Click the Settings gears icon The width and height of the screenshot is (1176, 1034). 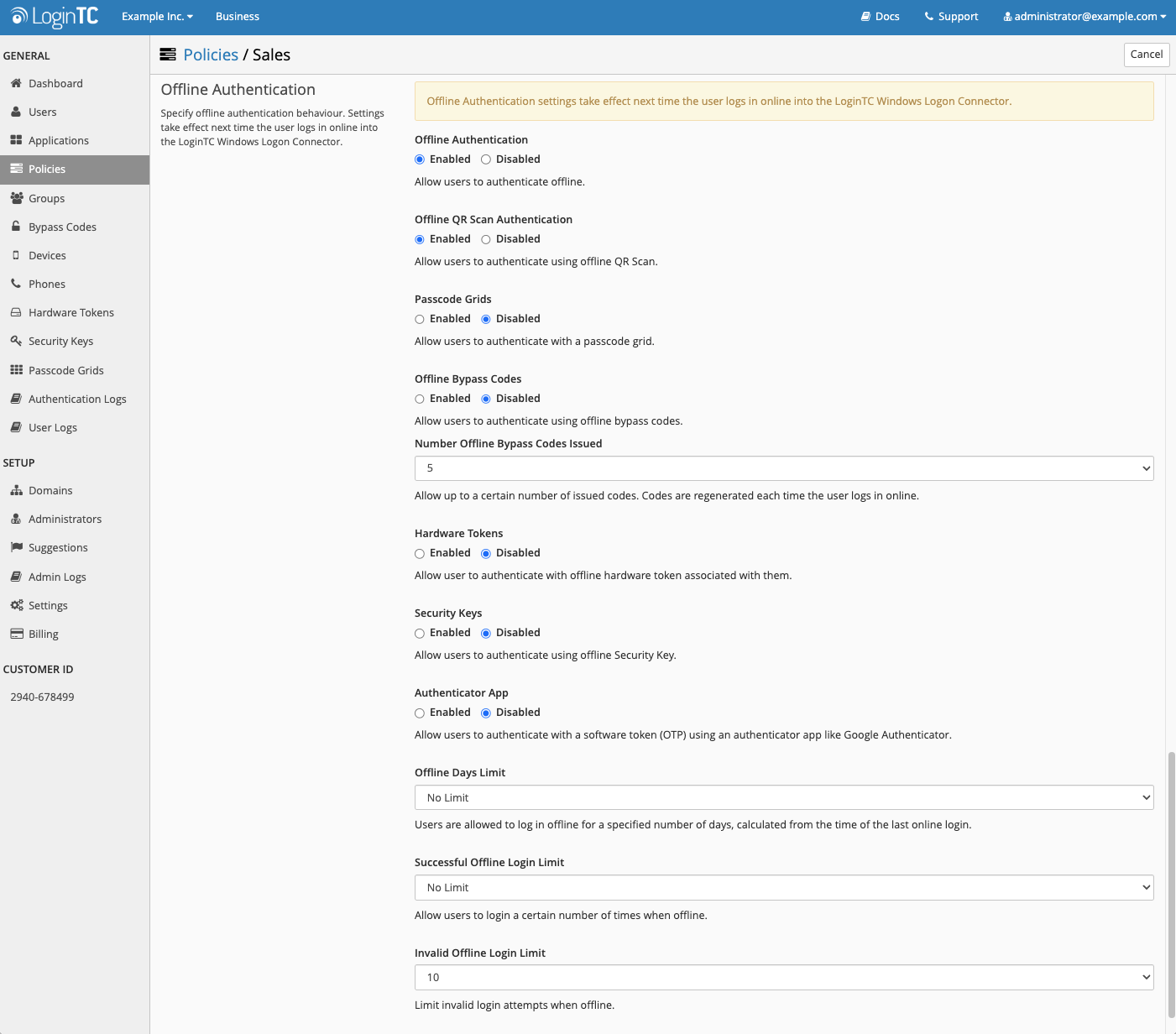point(16,605)
